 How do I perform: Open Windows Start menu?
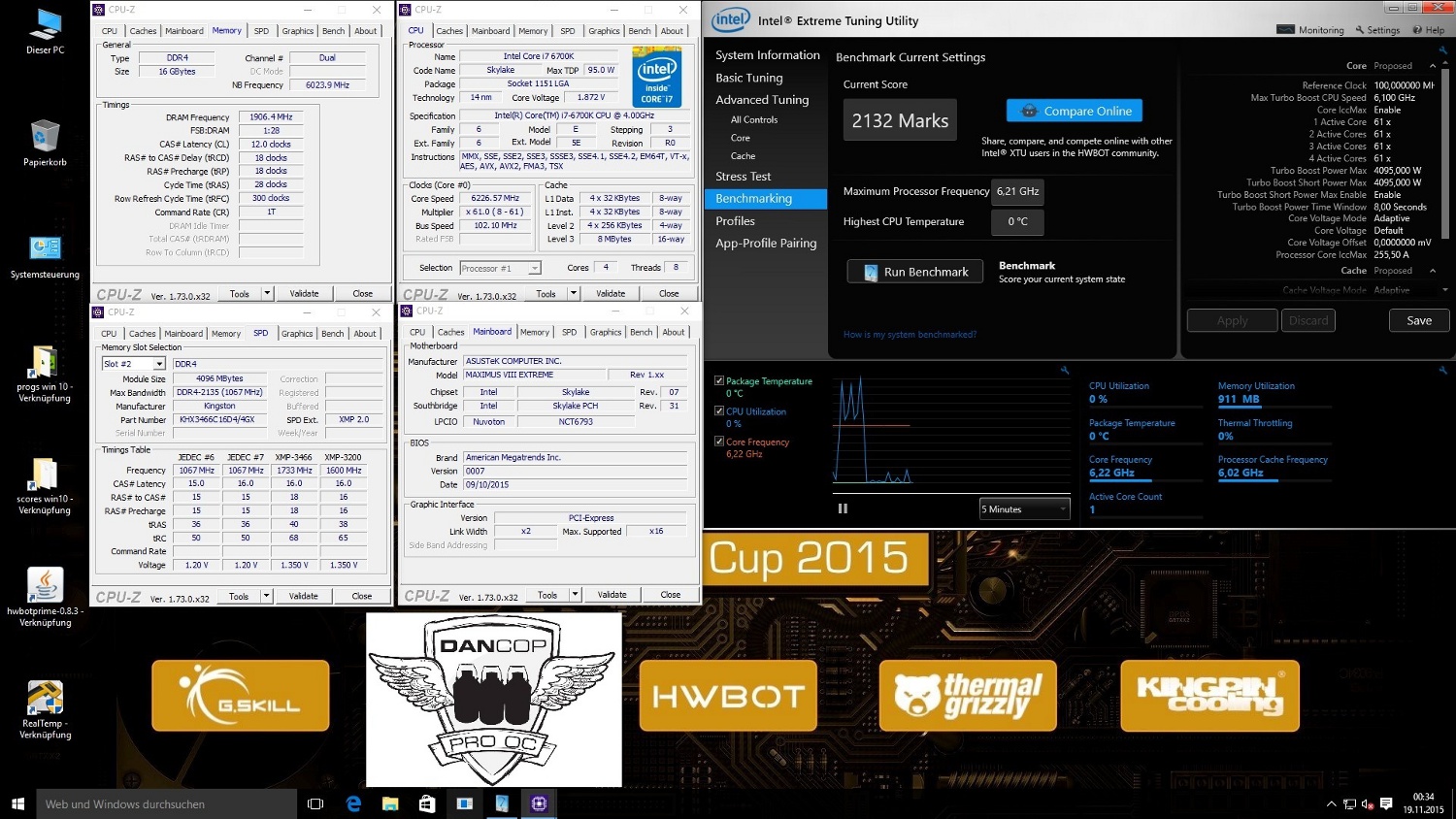pos(17,803)
